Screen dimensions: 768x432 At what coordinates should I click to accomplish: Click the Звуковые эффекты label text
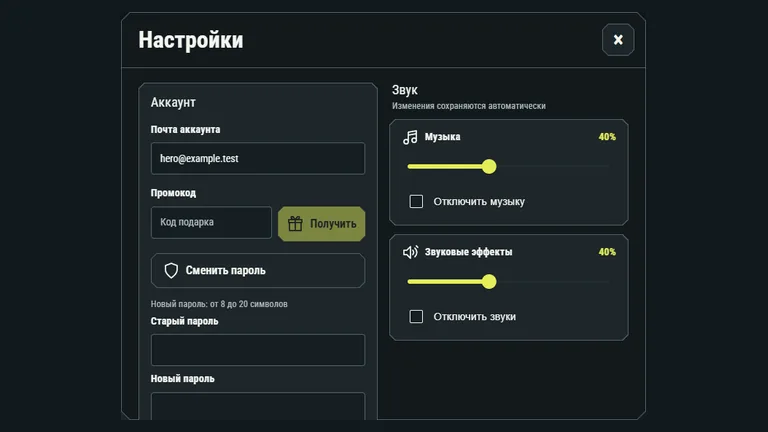[x=468, y=252]
